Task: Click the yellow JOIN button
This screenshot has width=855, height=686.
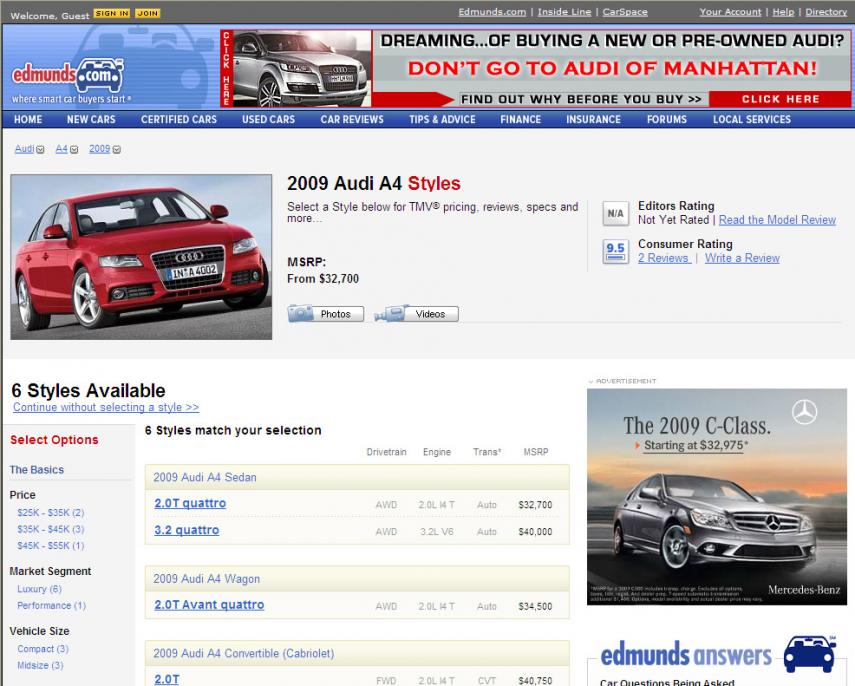Action: coord(147,13)
